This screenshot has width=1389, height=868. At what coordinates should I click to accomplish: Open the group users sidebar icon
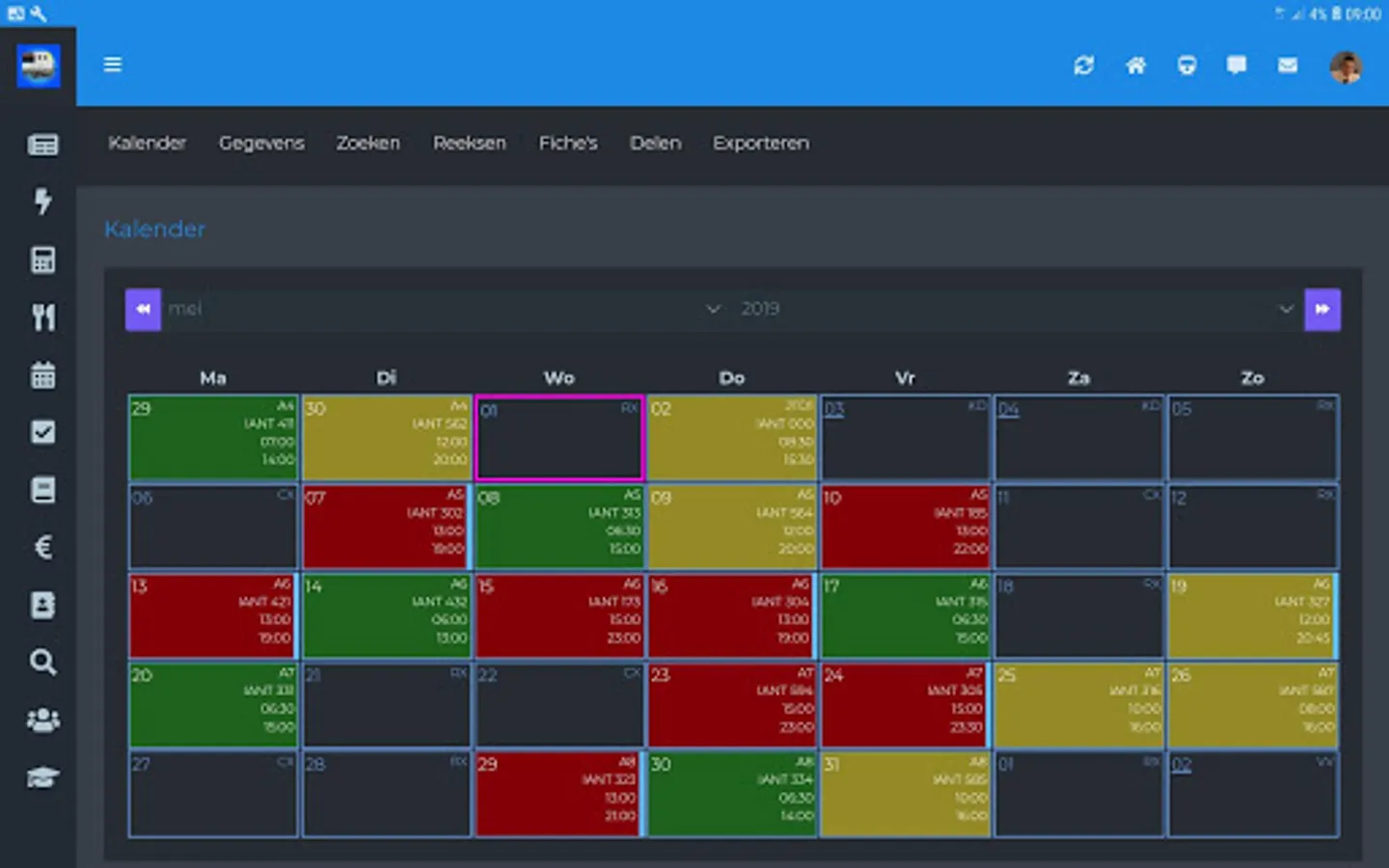tap(42, 720)
